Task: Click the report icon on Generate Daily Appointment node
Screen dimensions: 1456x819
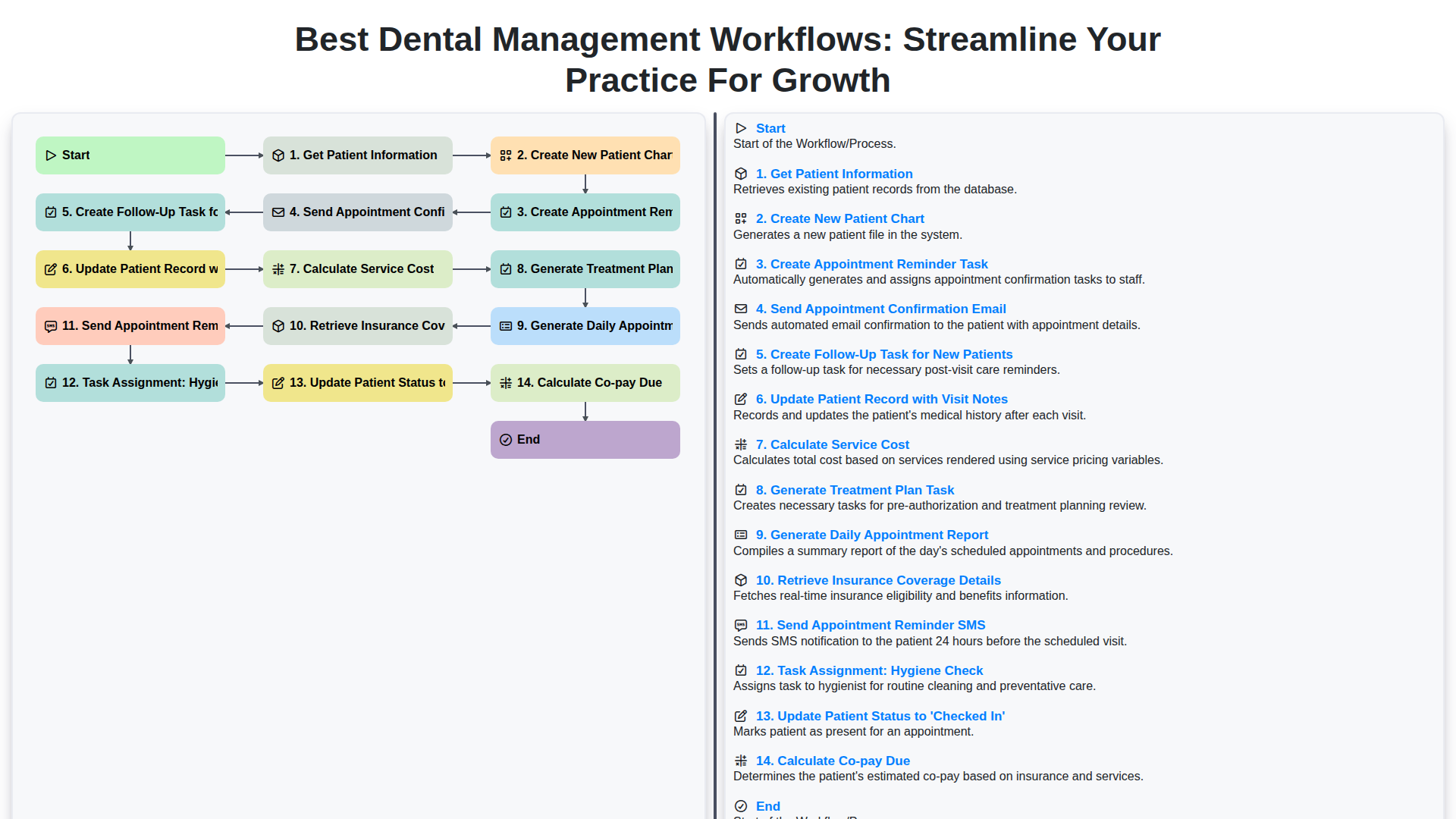Action: pos(506,325)
